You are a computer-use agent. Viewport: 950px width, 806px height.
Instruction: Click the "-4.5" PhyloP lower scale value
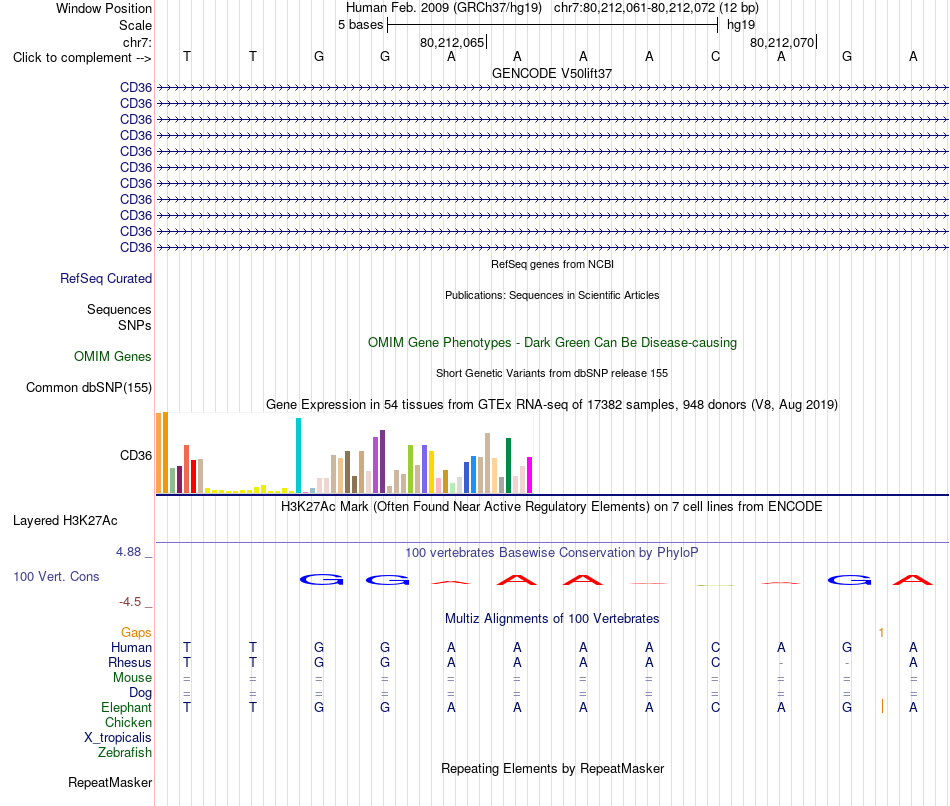(x=130, y=602)
